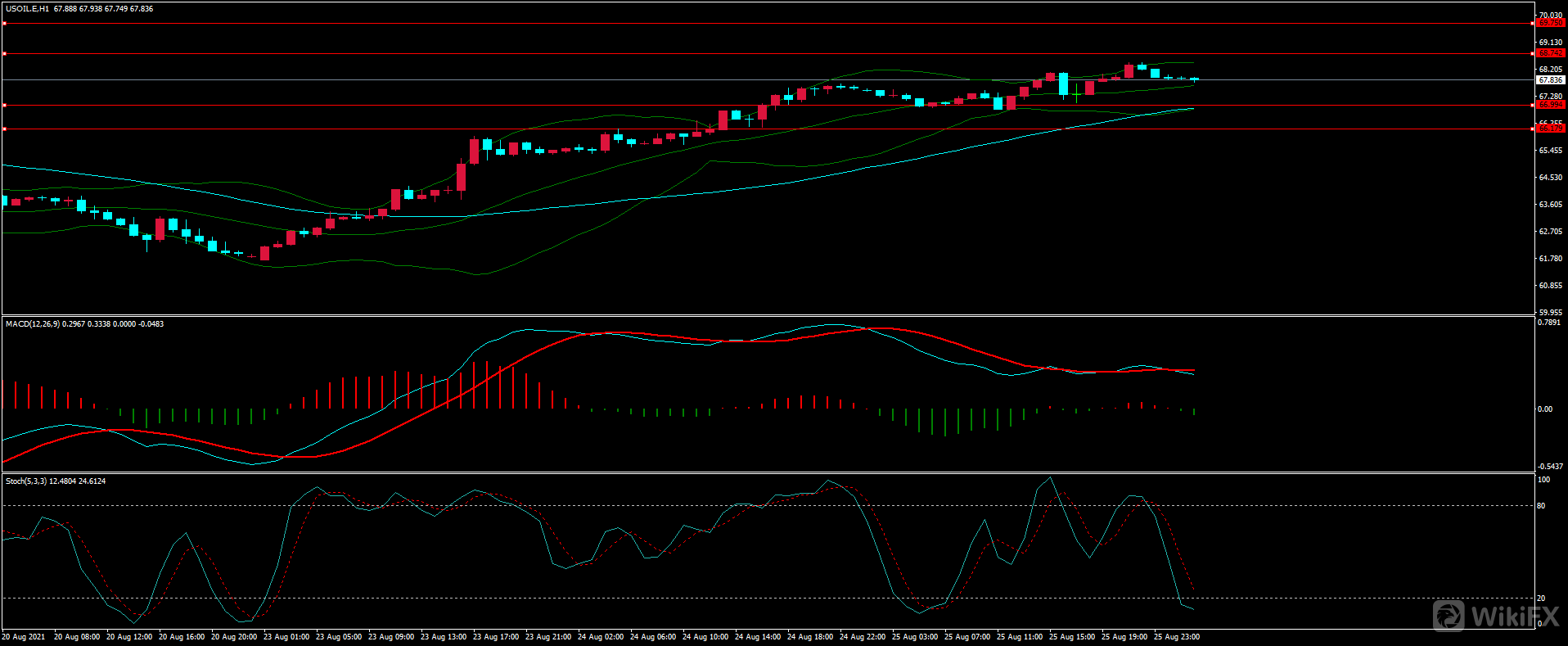Viewport: 1568px width, 646px height.
Task: Click the WikiFX watermark logo
Action: tap(1495, 616)
